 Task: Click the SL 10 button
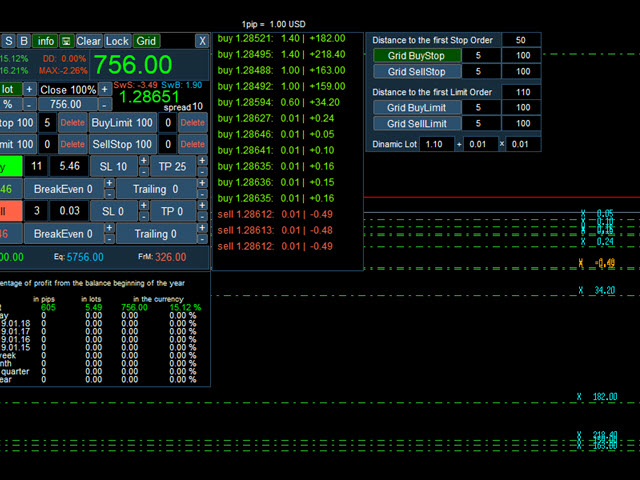coord(113,167)
